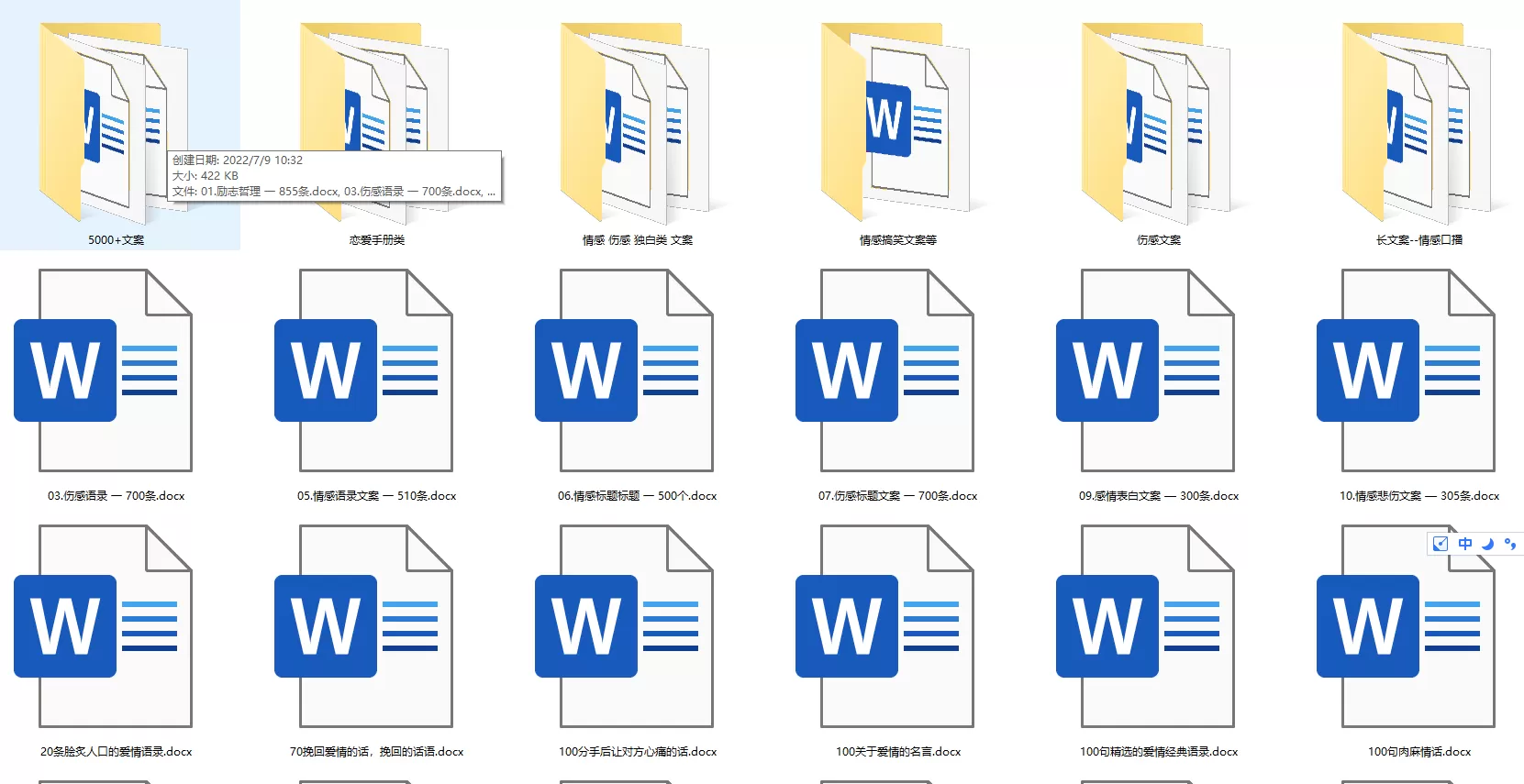Select 70挽回爱情的话，挽回的话语.docx document
1524x784 pixels.
point(376,627)
